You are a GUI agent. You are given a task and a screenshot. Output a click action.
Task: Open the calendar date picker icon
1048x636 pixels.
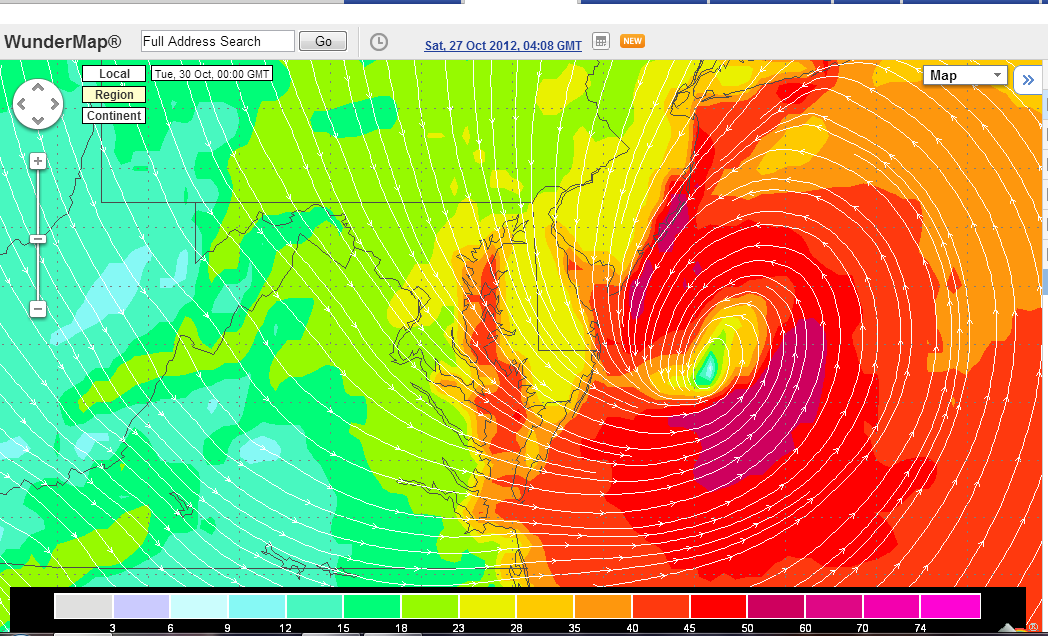coord(601,41)
